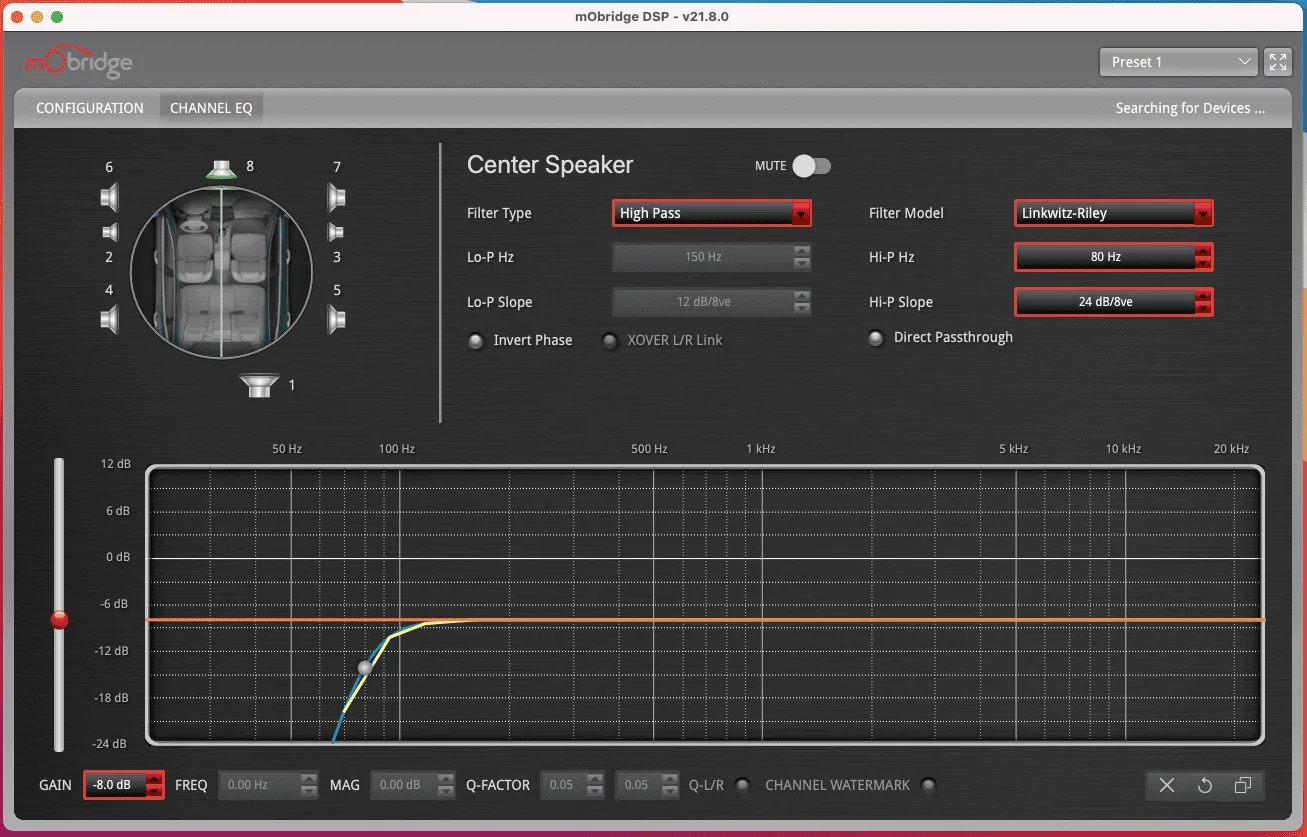Select speaker 2 in the car diagram

pos(110,233)
